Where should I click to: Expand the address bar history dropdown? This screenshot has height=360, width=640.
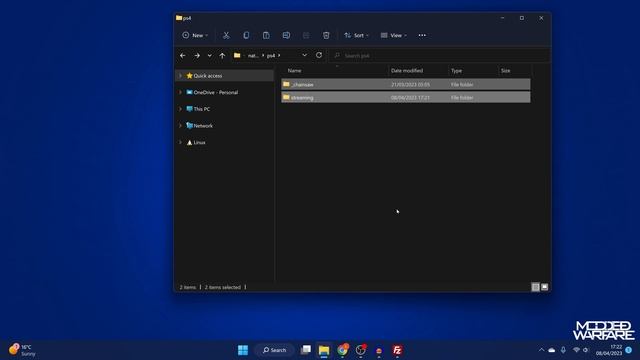coord(304,56)
